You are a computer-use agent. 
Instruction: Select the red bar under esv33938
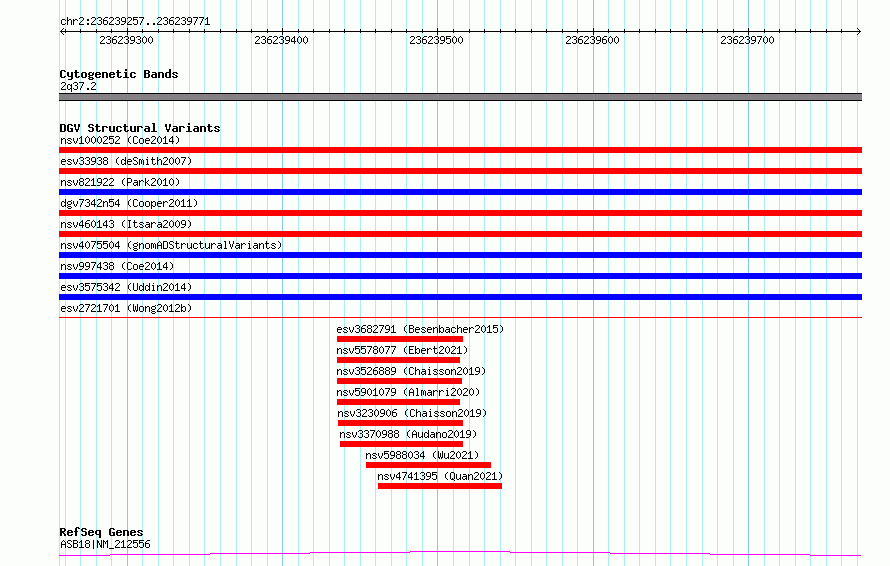(460, 171)
